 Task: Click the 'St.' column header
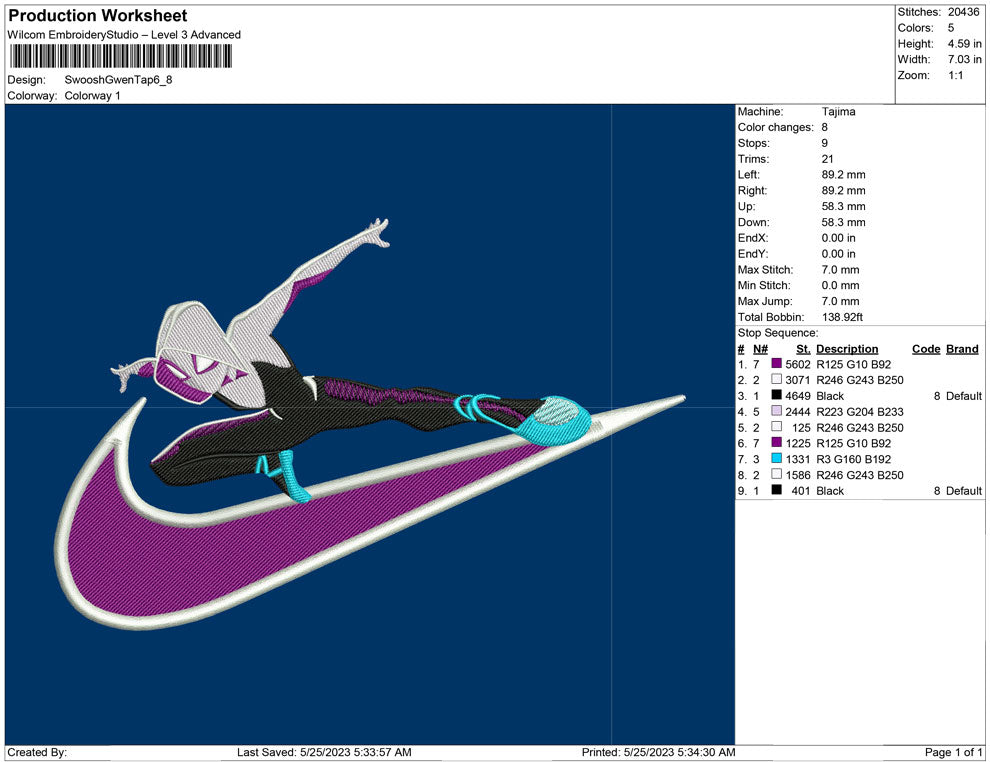(x=803, y=349)
